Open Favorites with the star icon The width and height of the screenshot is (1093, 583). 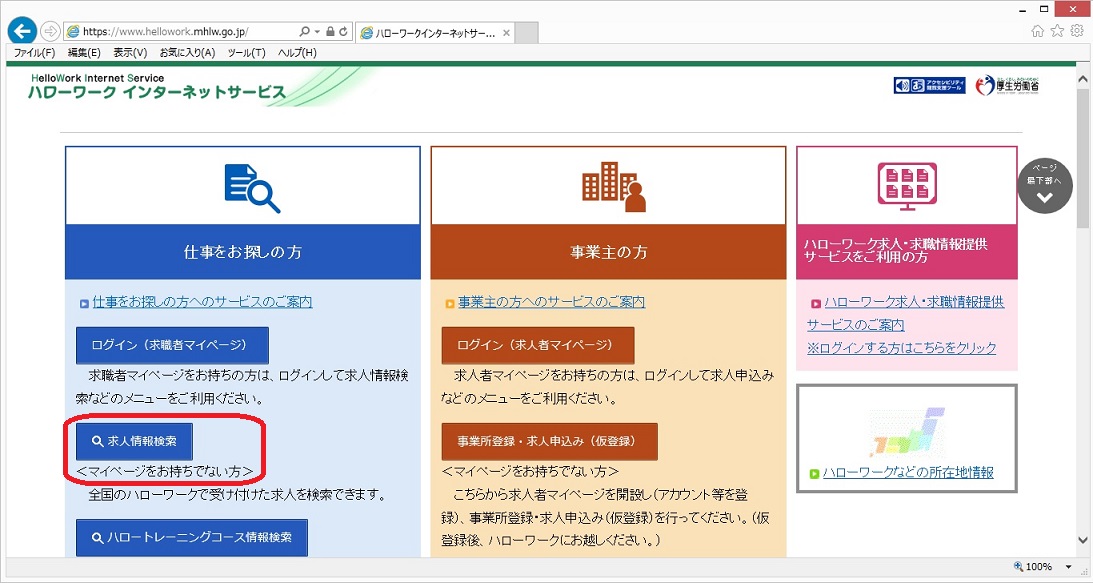point(1057,31)
